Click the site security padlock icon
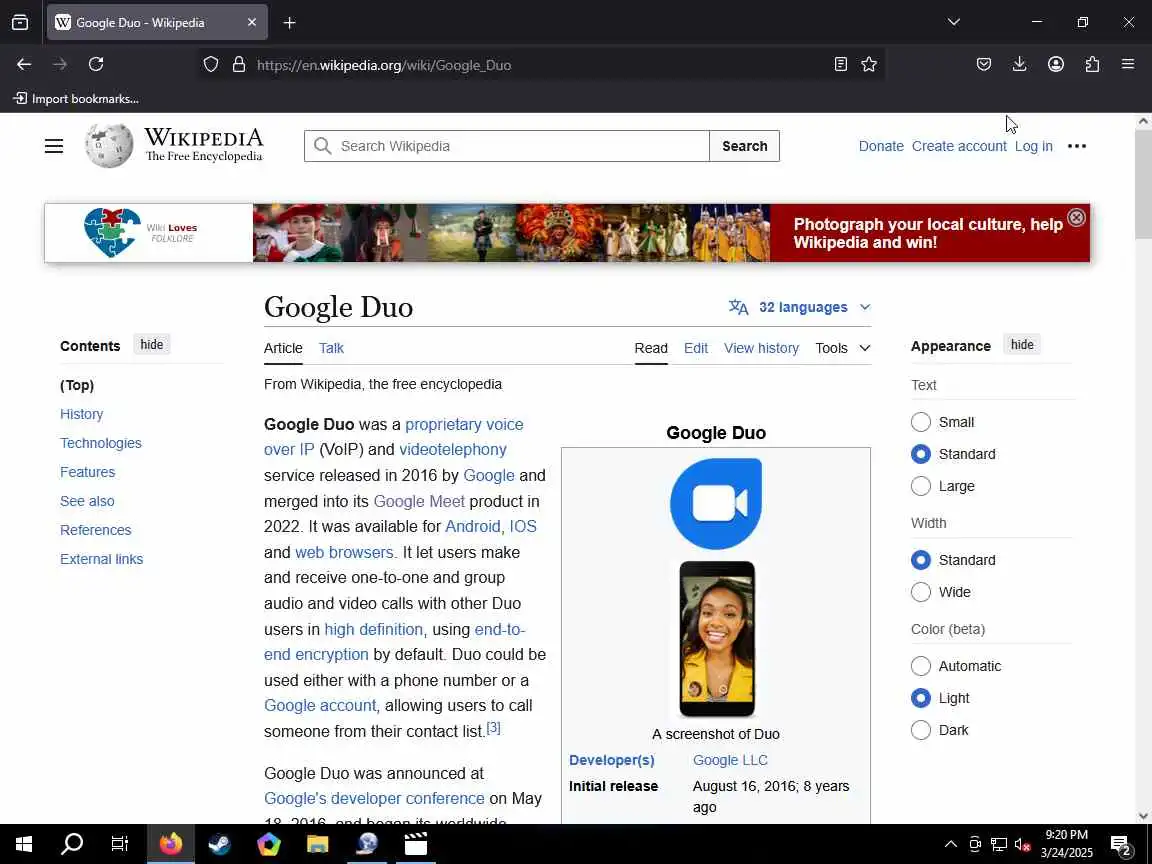Image resolution: width=1152 pixels, height=864 pixels. [239, 65]
